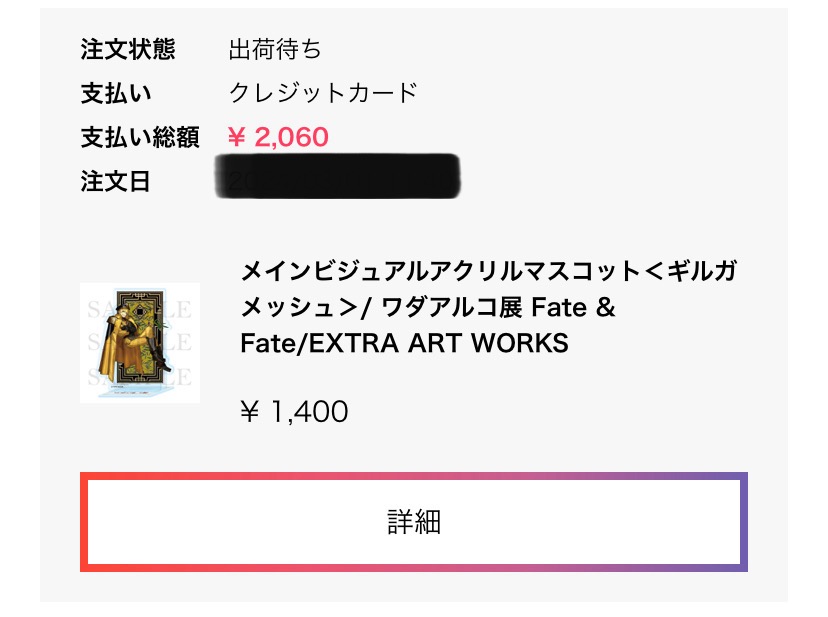Select the 出荷待ち status text
Image resolution: width=828 pixels, height=617 pixels.
[x=275, y=49]
